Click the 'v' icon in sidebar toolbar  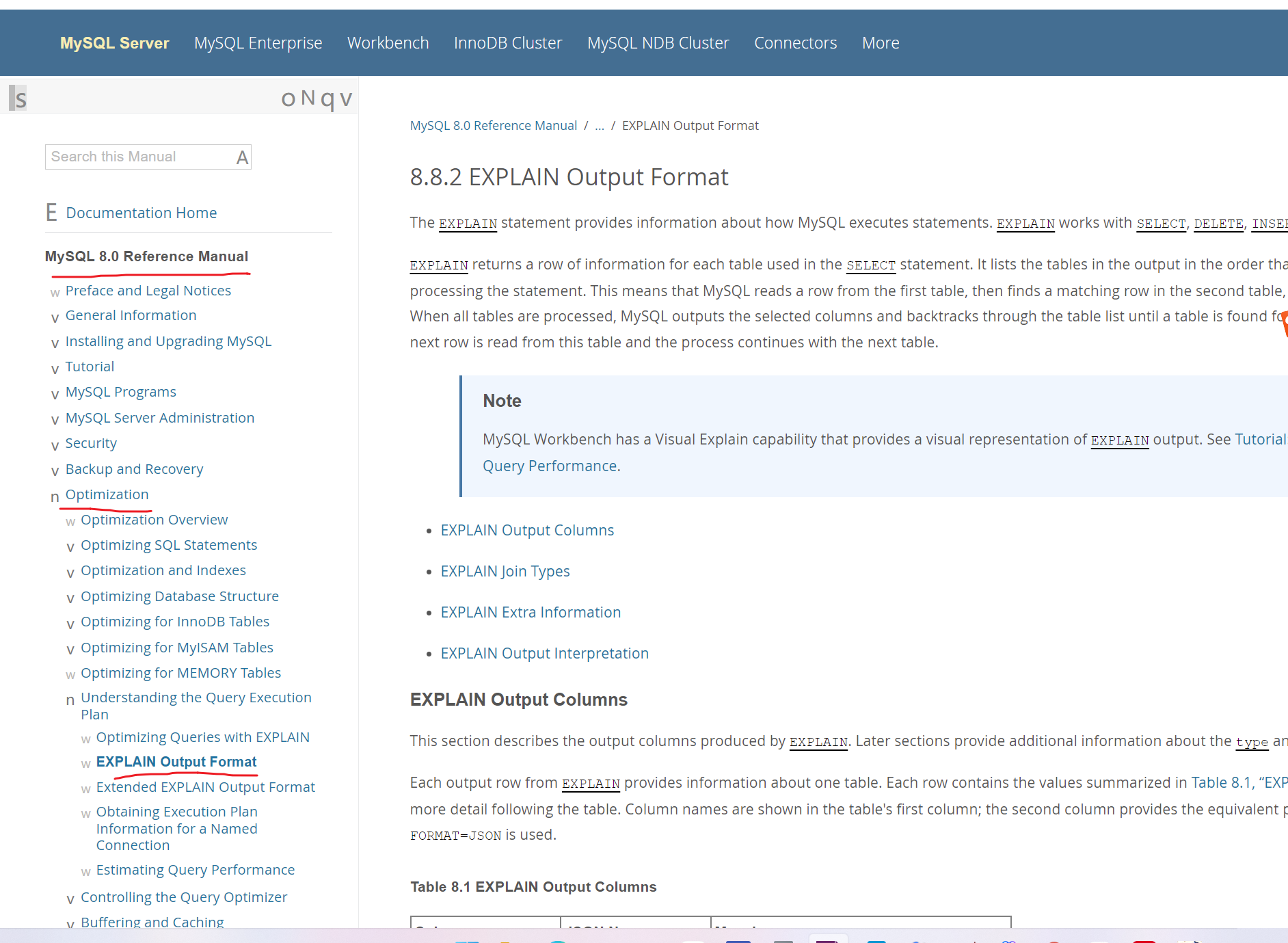346,99
